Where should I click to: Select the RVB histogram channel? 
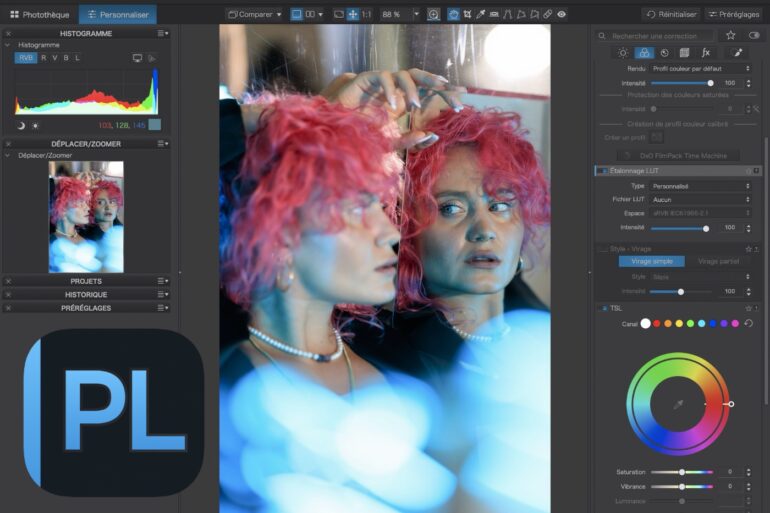click(26, 58)
